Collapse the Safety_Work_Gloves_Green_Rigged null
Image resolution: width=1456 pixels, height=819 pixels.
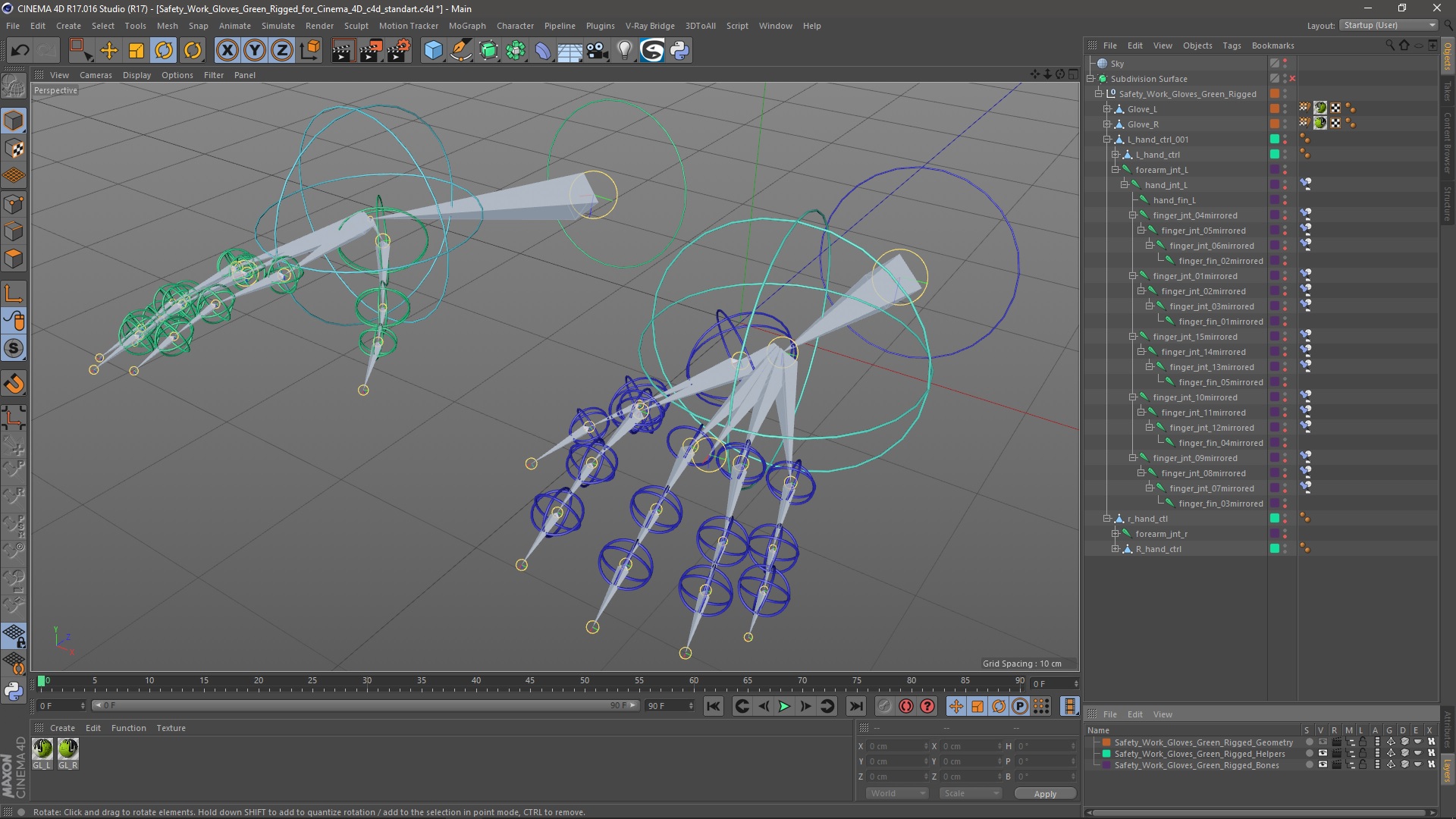tap(1098, 94)
